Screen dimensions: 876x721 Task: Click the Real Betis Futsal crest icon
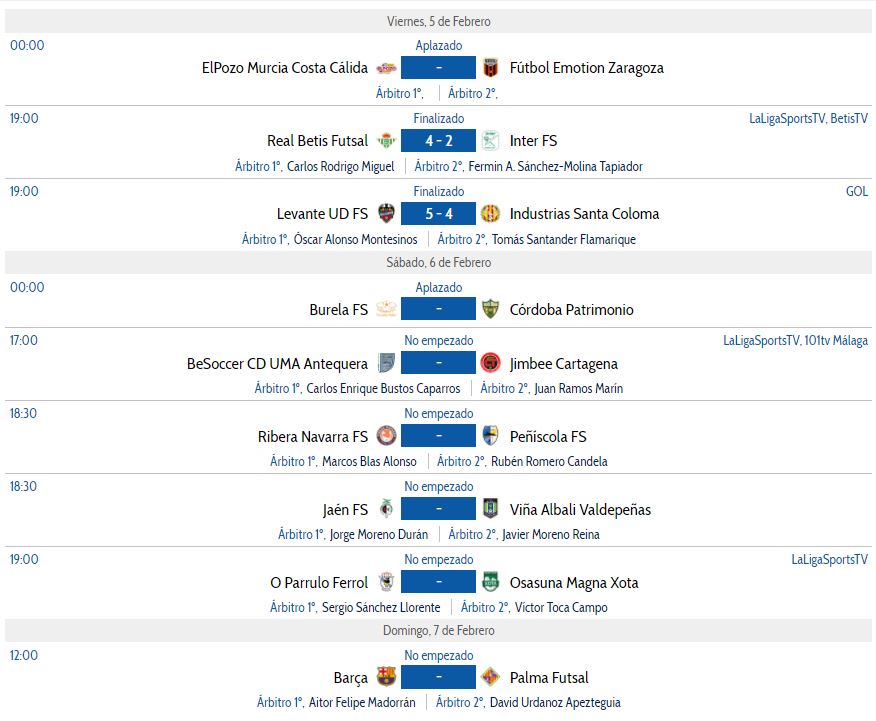(386, 141)
